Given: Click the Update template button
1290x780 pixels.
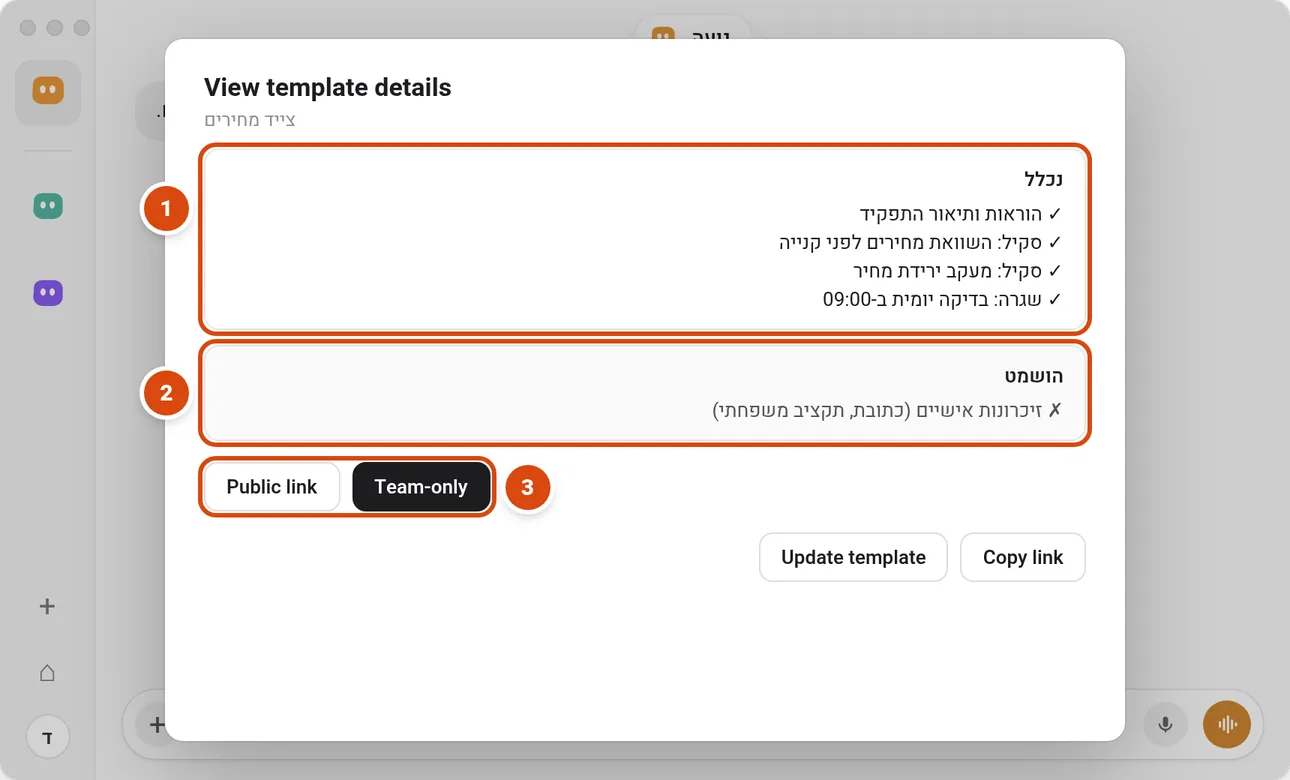Looking at the screenshot, I should (x=854, y=557).
